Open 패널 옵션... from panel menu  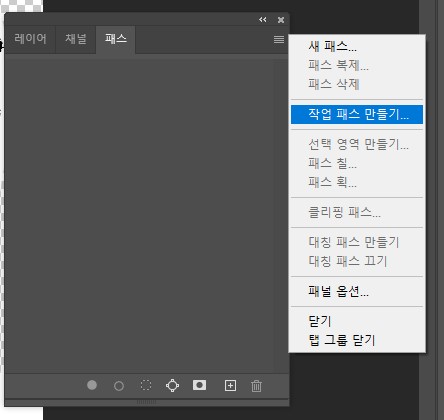(x=357, y=292)
